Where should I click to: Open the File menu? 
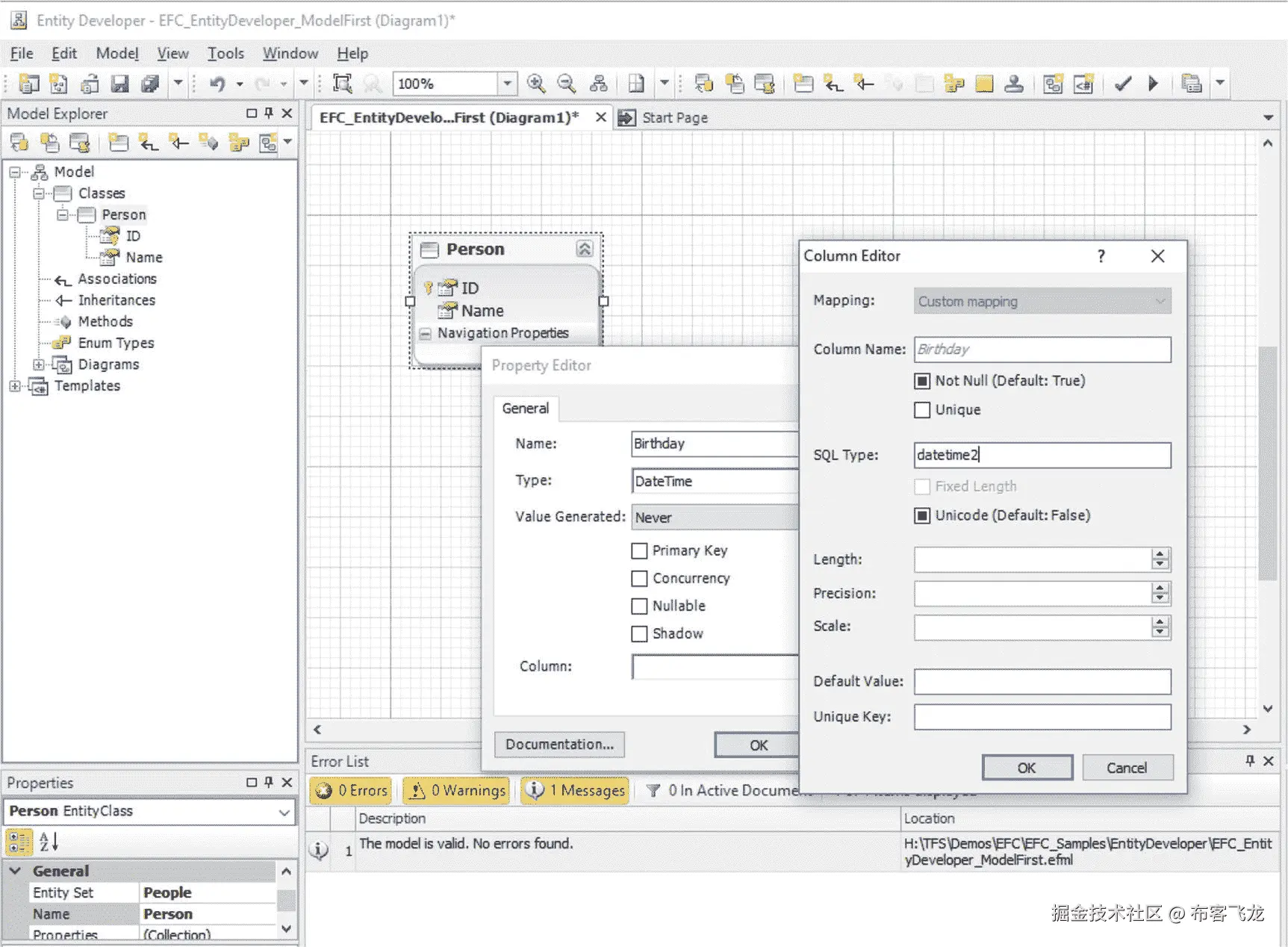22,53
